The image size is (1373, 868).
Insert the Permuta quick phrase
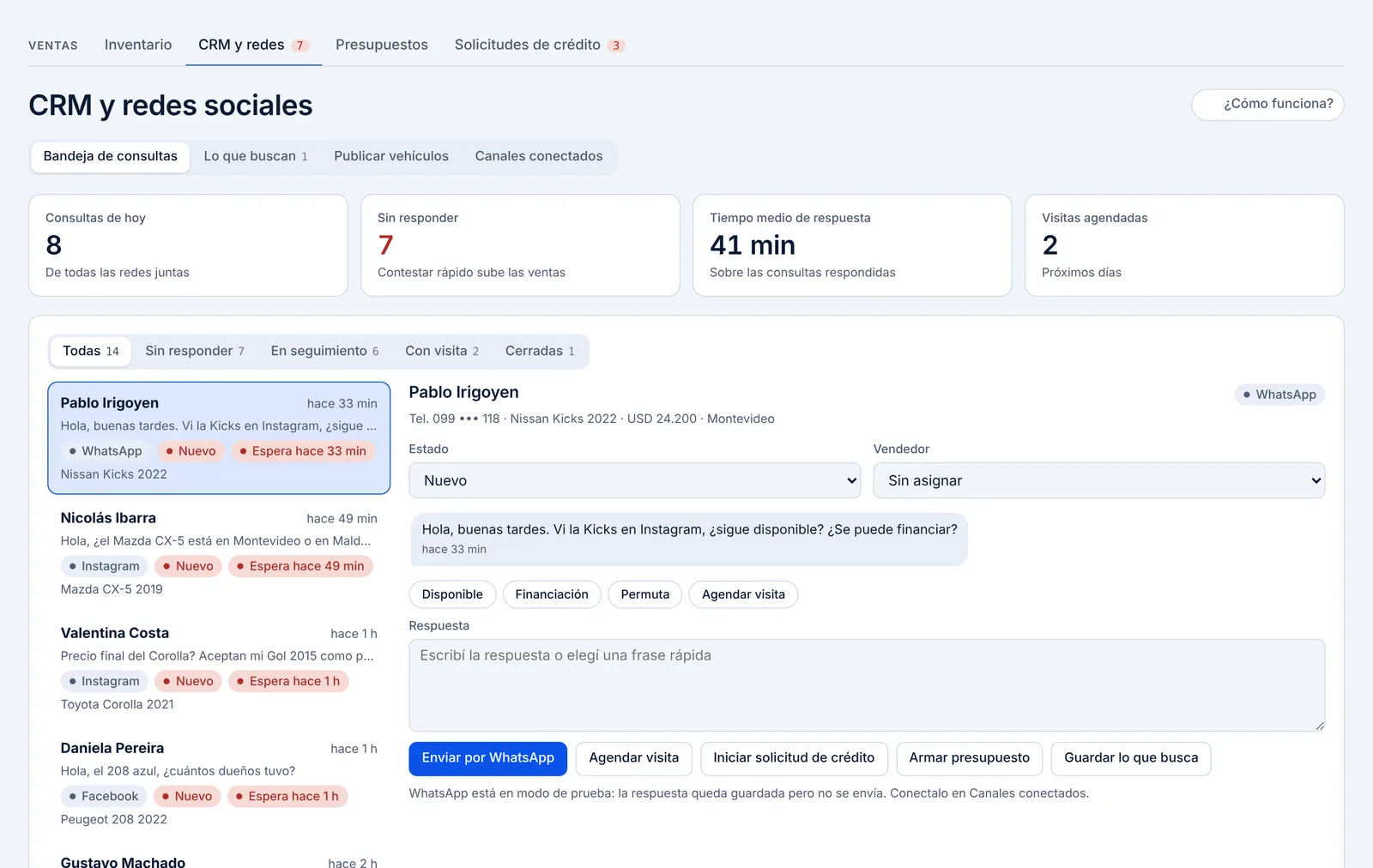(x=645, y=594)
